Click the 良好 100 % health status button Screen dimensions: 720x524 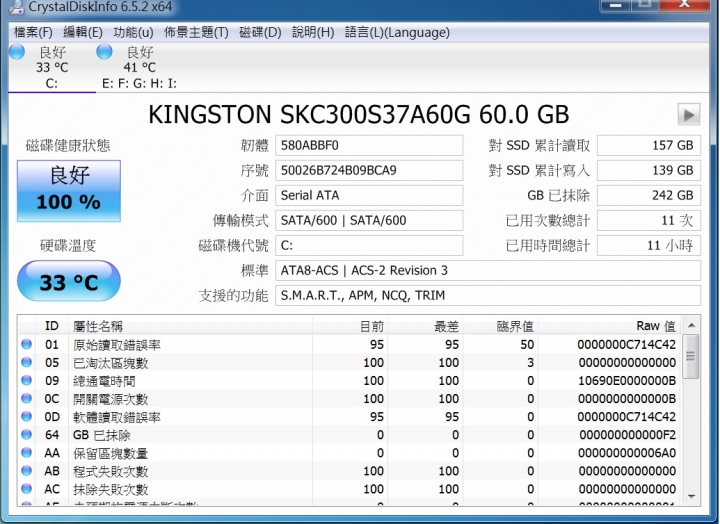[69, 191]
